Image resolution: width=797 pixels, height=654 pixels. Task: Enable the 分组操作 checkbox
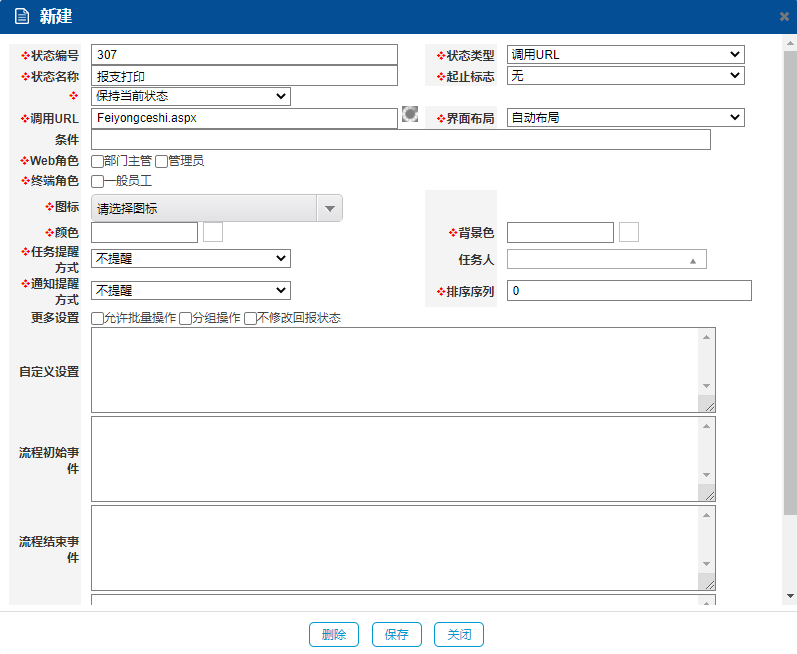185,319
